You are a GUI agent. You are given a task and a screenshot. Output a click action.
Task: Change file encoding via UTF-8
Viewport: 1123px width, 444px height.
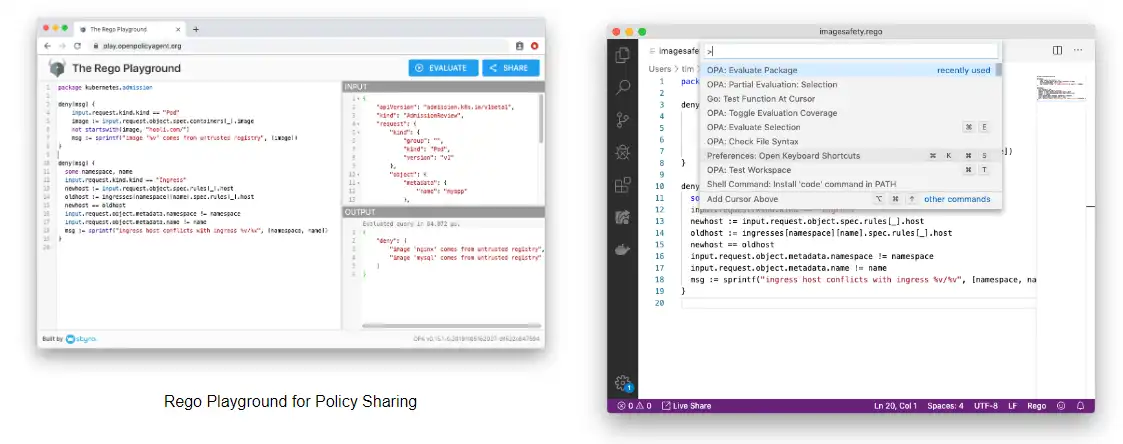point(985,406)
